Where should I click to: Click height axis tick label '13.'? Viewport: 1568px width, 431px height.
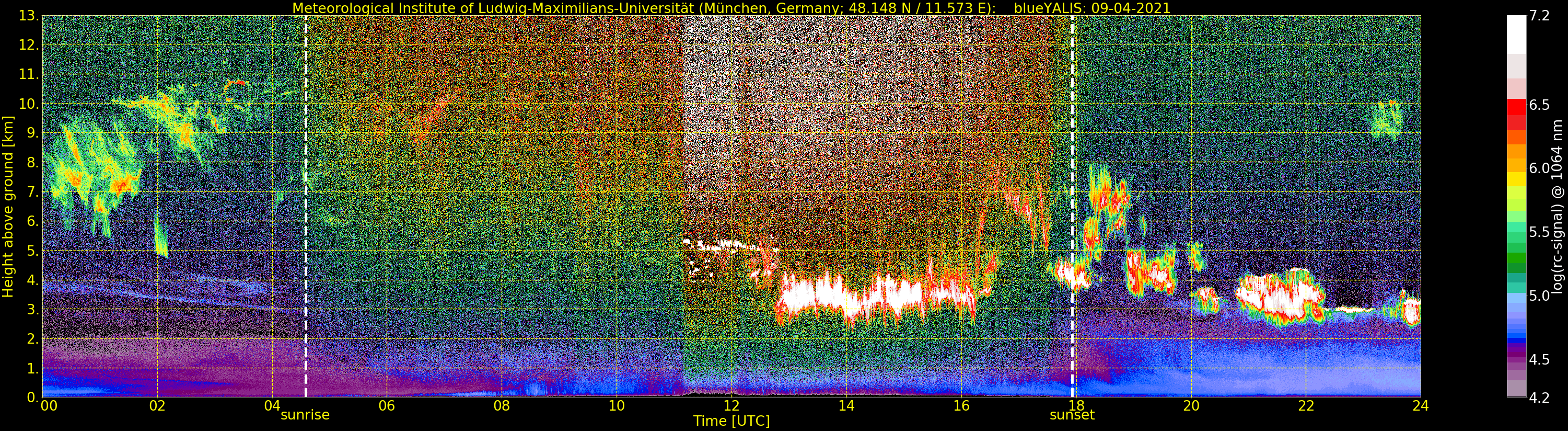click(29, 16)
